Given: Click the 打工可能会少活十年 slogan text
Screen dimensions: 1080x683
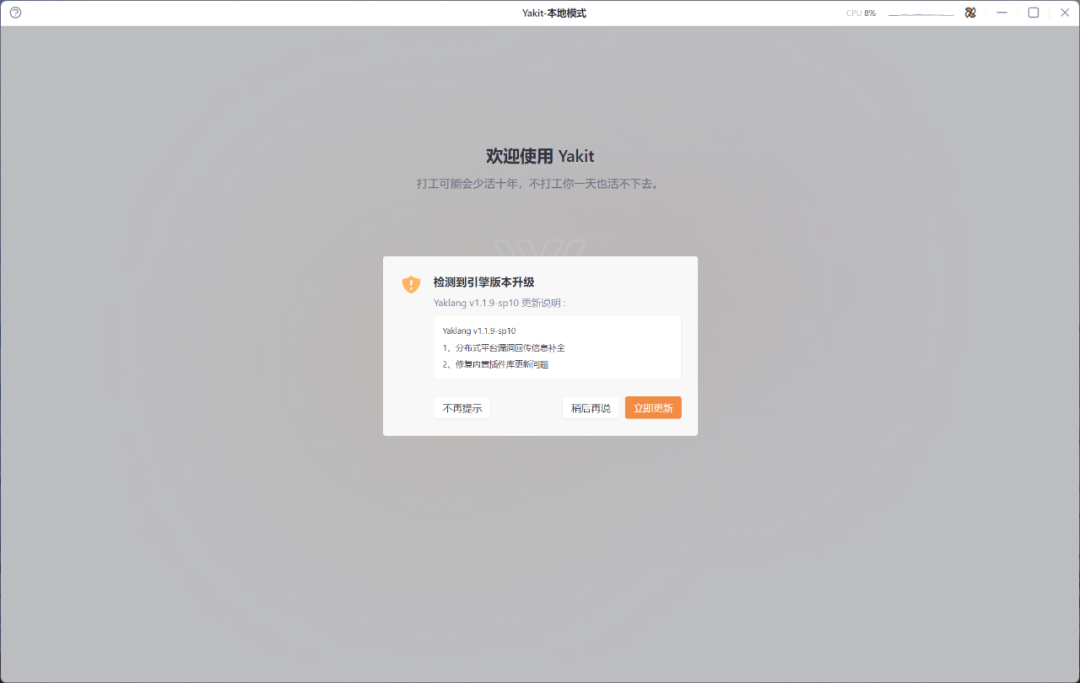Looking at the screenshot, I should point(539,184).
